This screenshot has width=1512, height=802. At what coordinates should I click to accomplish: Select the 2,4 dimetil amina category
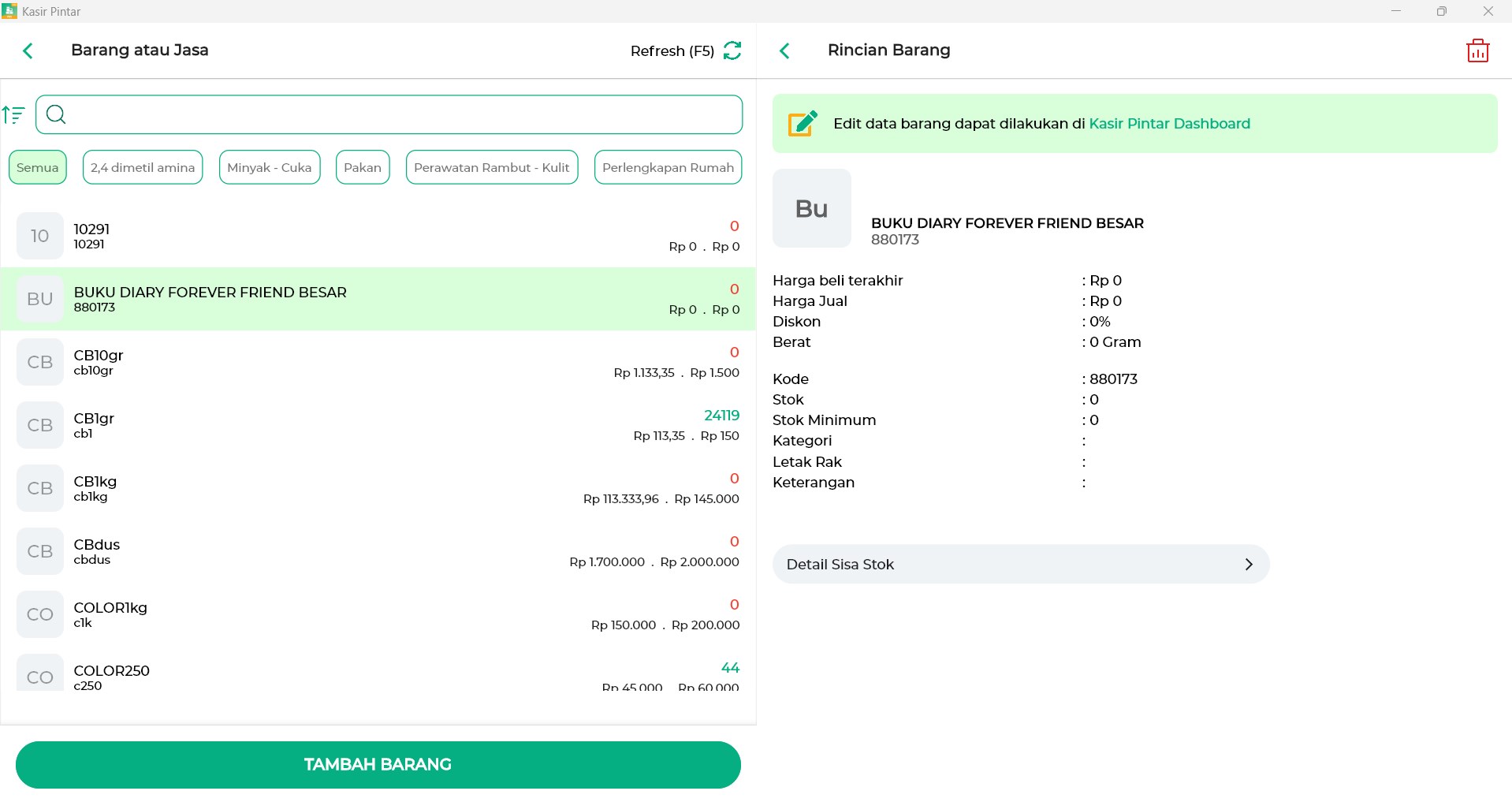coord(143,167)
